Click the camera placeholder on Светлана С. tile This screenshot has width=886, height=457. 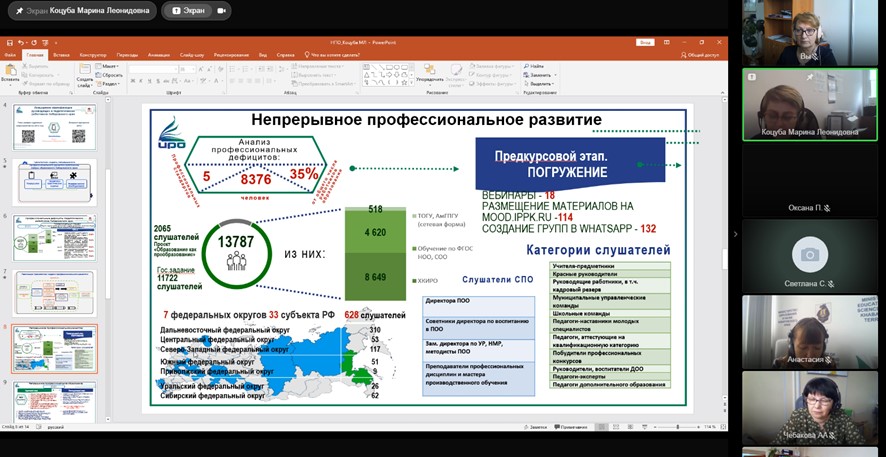coord(810,254)
